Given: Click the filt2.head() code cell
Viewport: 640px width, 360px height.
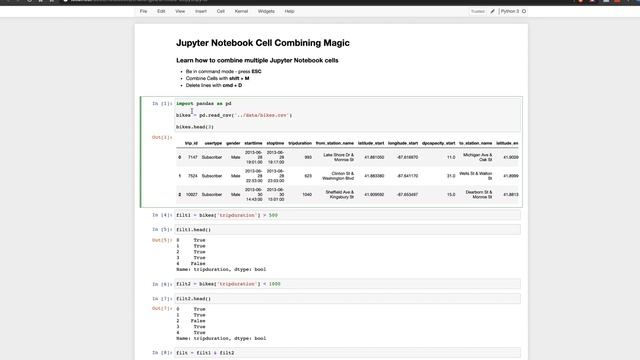Looking at the screenshot, I should pos(348,299).
